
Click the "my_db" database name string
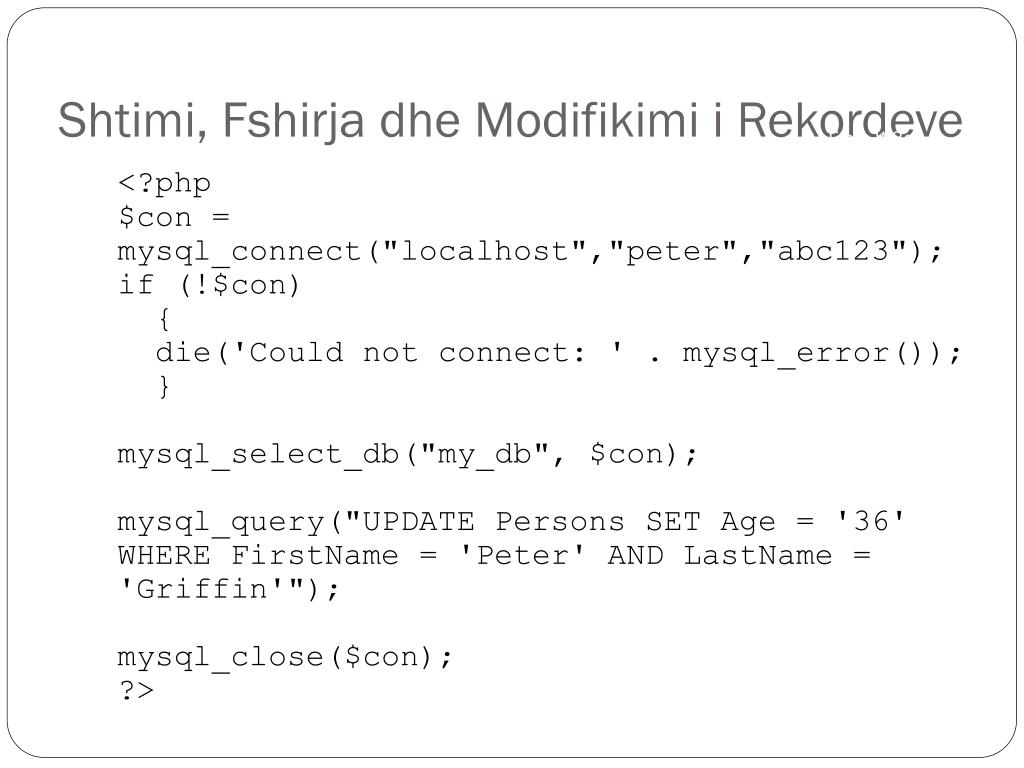pyautogui.click(x=485, y=455)
